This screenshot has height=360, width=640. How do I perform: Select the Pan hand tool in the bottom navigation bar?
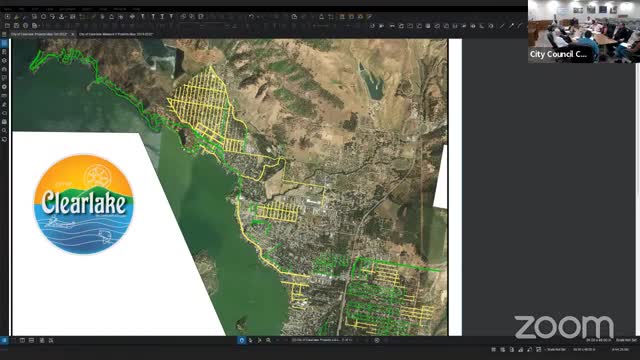coord(242,340)
